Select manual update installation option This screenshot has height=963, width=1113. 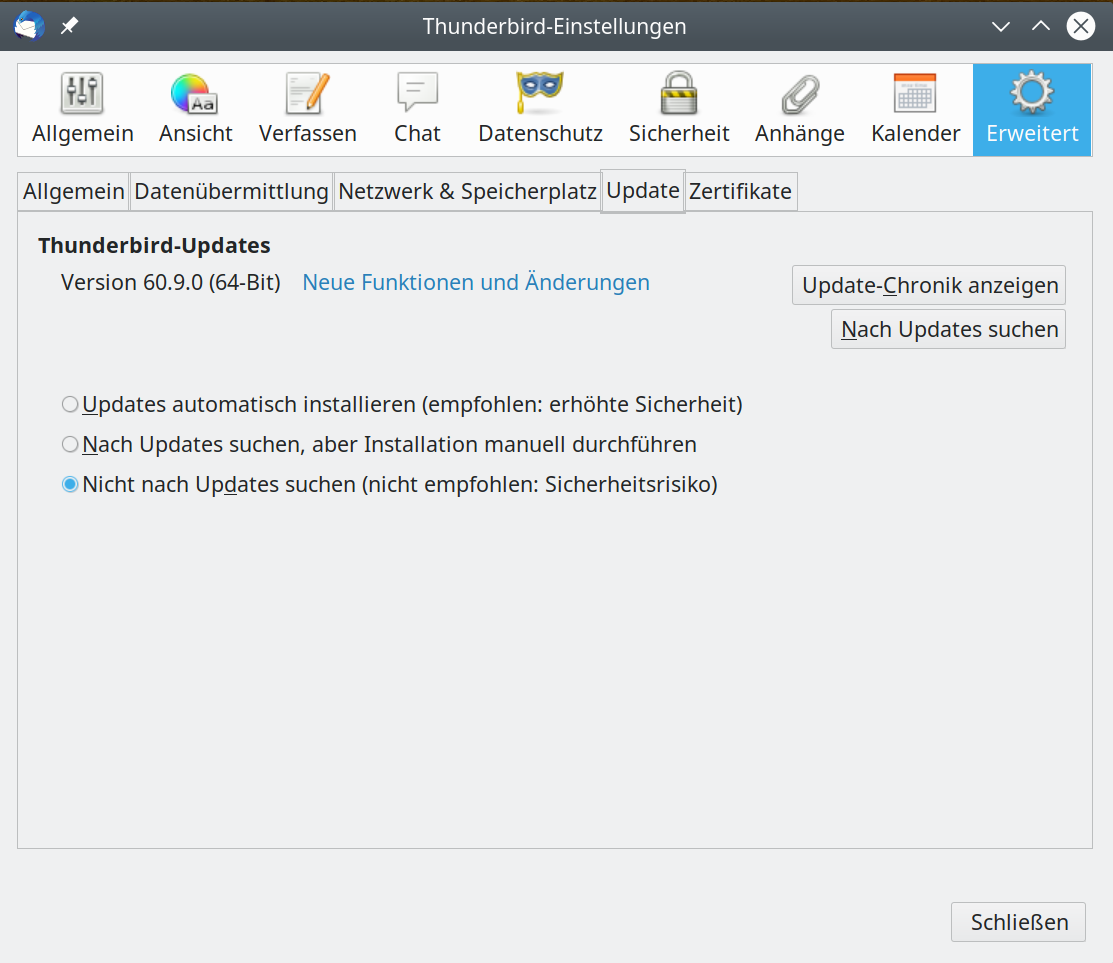click(x=70, y=444)
